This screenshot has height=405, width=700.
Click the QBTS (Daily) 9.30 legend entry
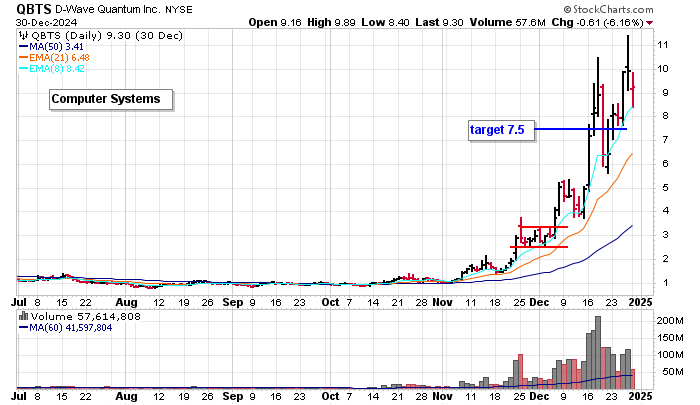(x=107, y=36)
